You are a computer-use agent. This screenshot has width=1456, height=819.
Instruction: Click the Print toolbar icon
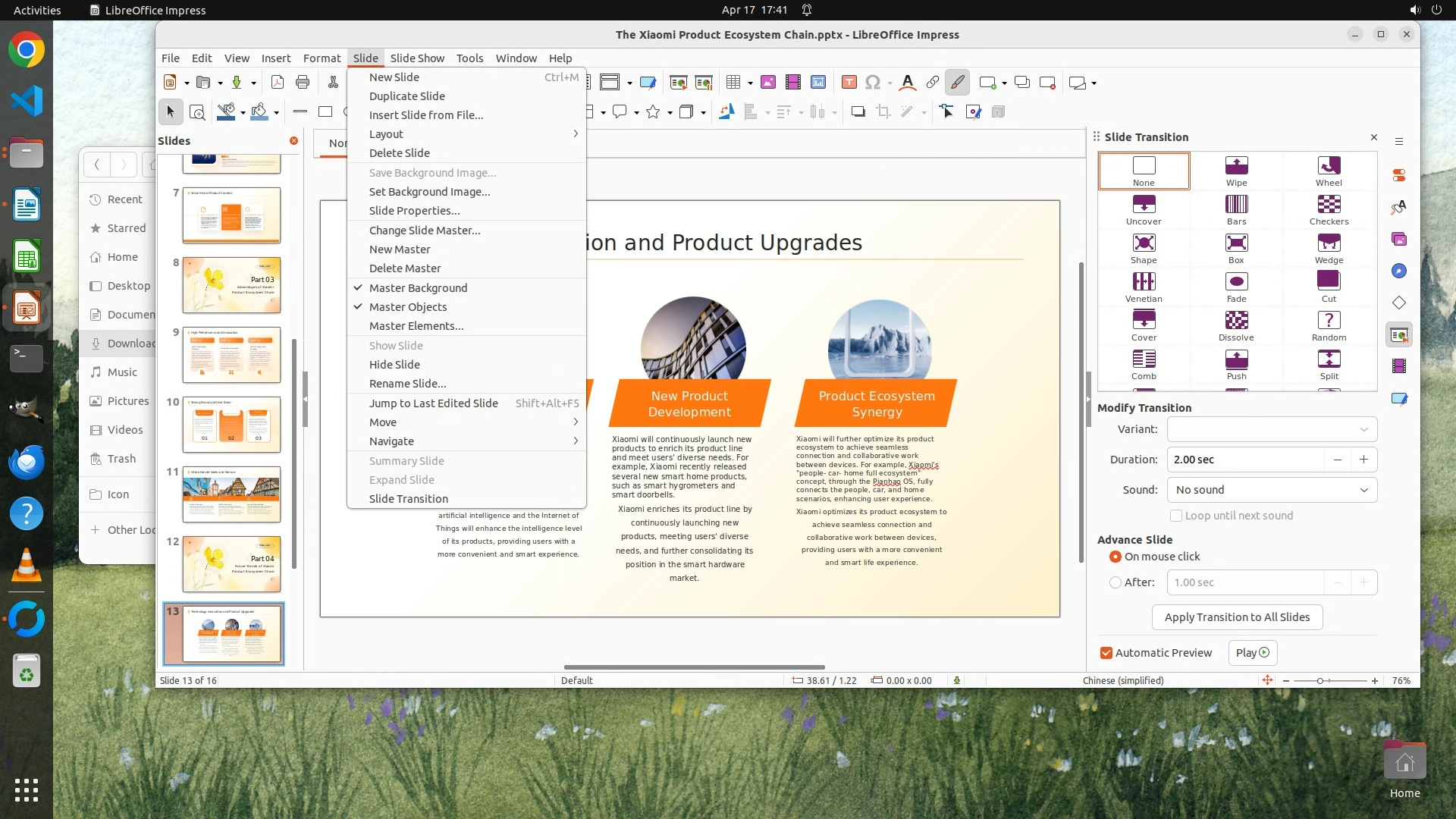pos(303,83)
